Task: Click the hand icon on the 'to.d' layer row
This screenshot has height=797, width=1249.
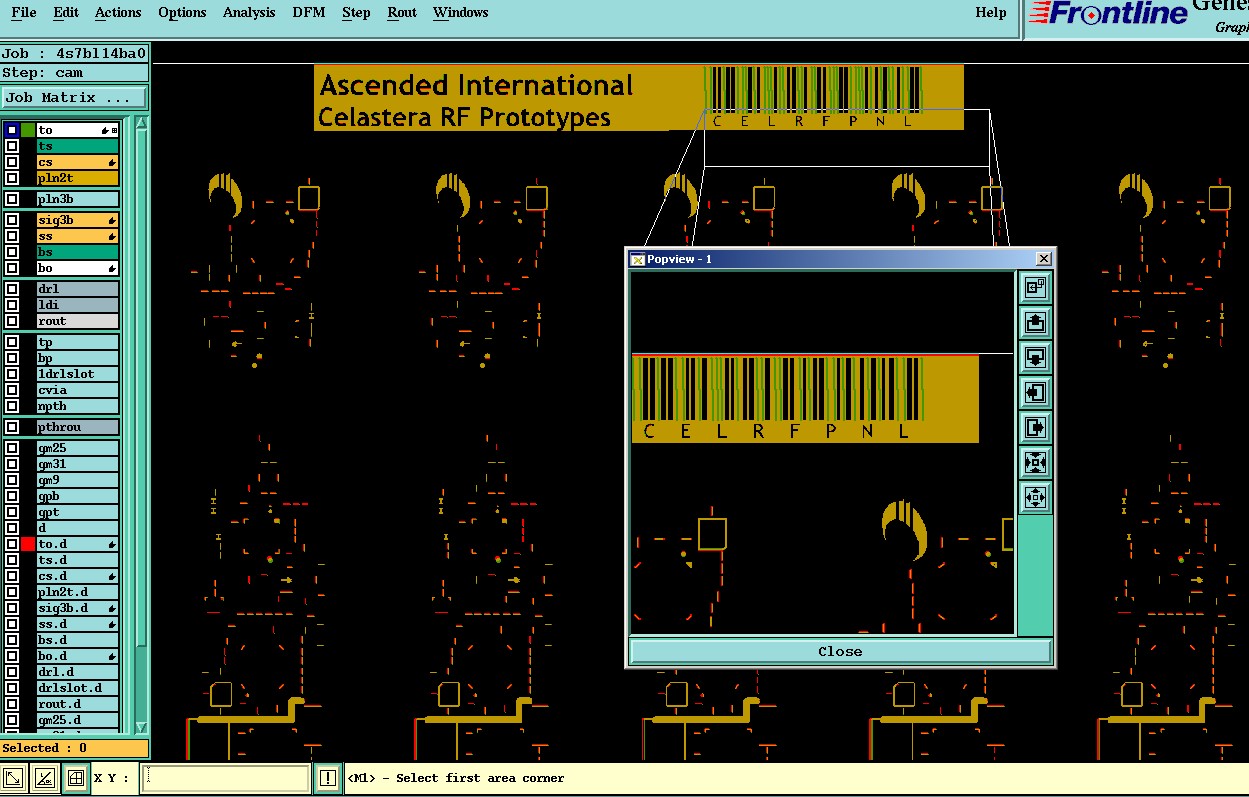Action: (x=112, y=544)
